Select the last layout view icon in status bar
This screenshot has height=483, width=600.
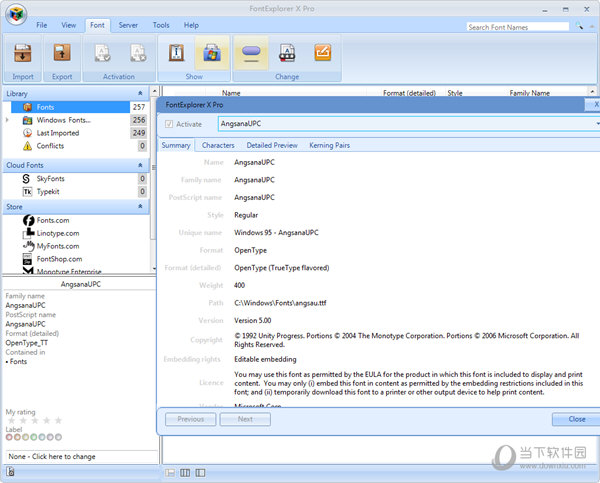tap(200, 473)
